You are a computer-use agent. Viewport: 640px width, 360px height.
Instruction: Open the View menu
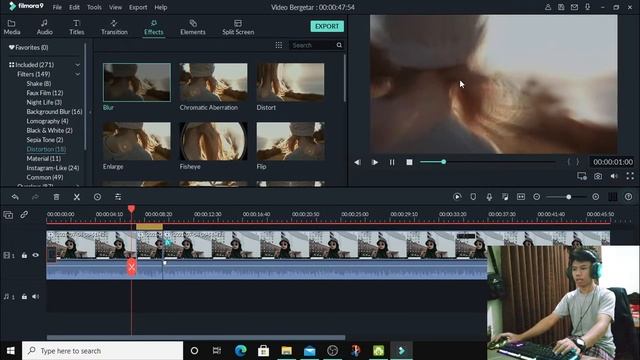(x=116, y=7)
